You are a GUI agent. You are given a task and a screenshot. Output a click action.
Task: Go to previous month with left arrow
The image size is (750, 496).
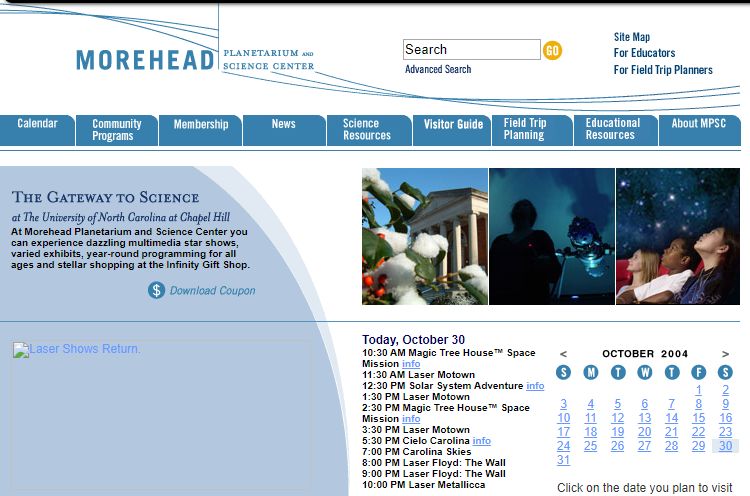click(563, 354)
